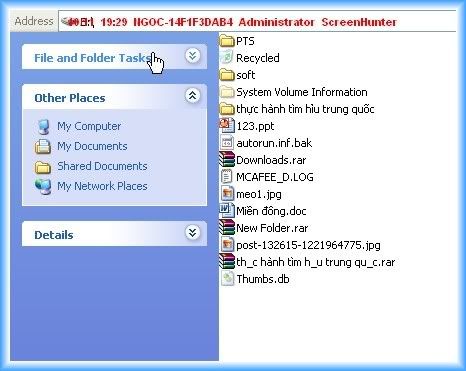Click the Other Places header title
The height and width of the screenshot is (371, 466).
pyautogui.click(x=70, y=98)
